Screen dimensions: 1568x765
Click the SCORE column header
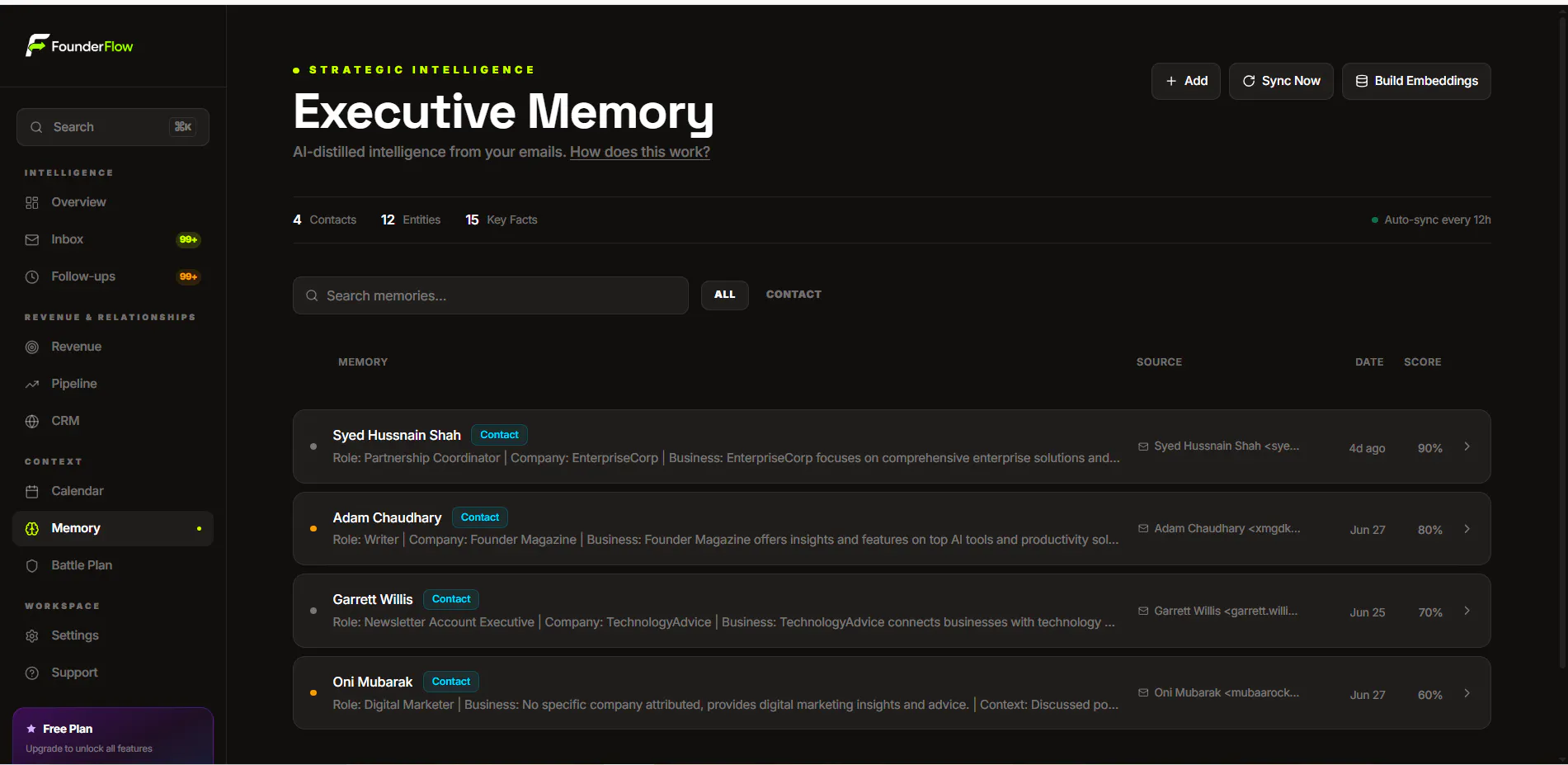(1423, 362)
